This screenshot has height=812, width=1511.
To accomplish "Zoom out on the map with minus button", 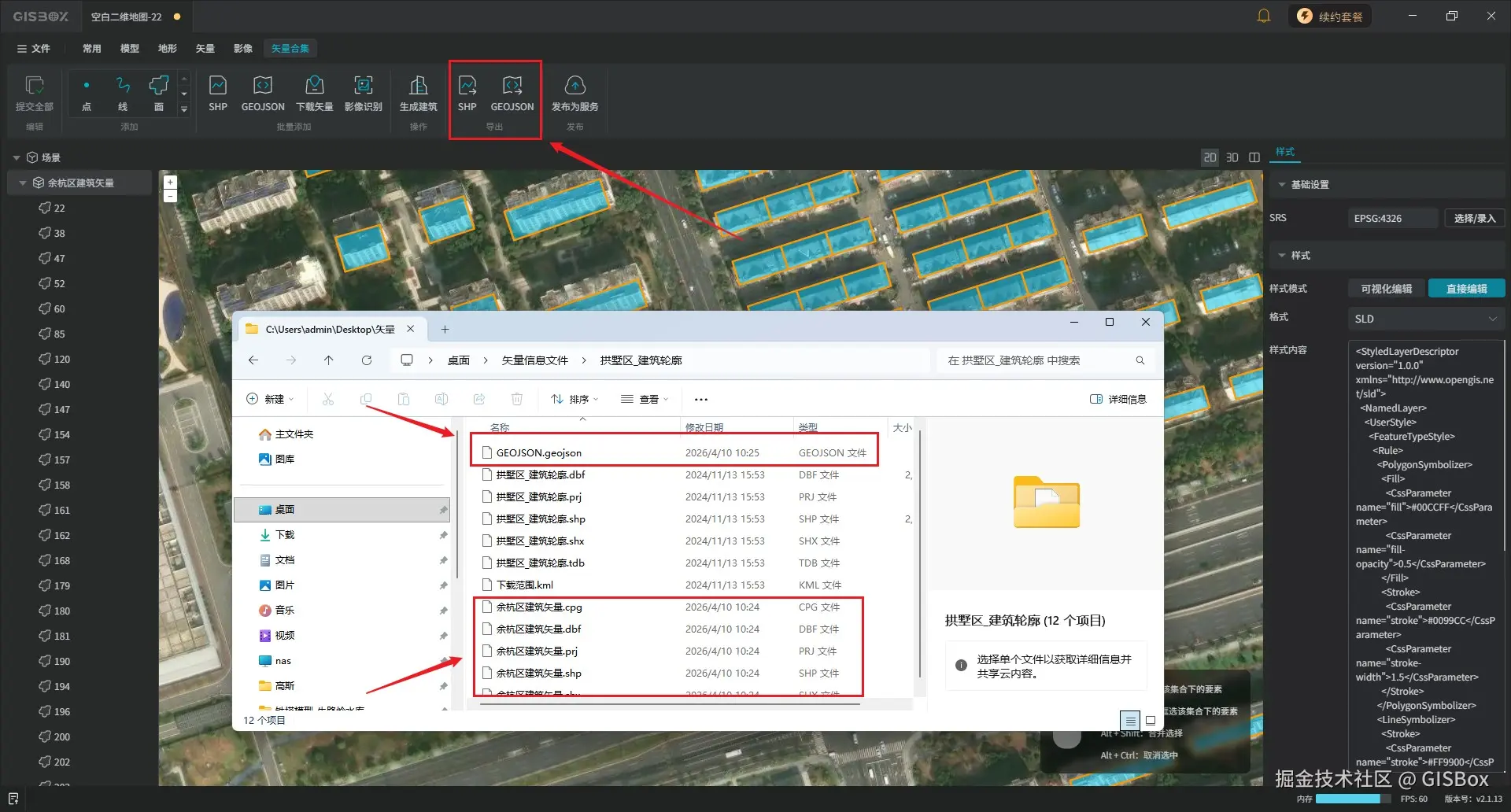I will coord(170,195).
